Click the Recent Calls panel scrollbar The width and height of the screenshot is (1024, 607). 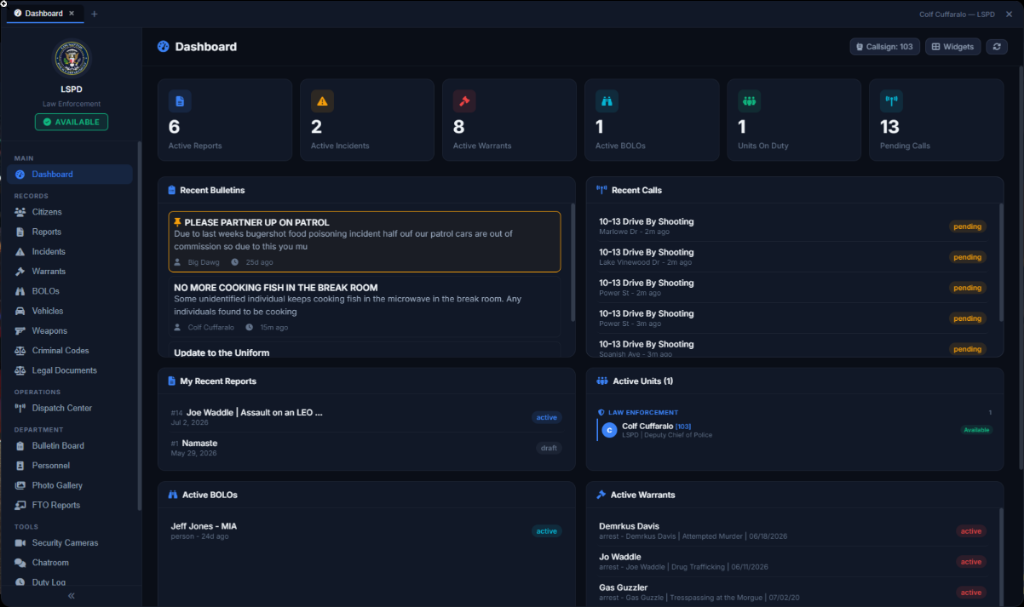click(x=1000, y=262)
